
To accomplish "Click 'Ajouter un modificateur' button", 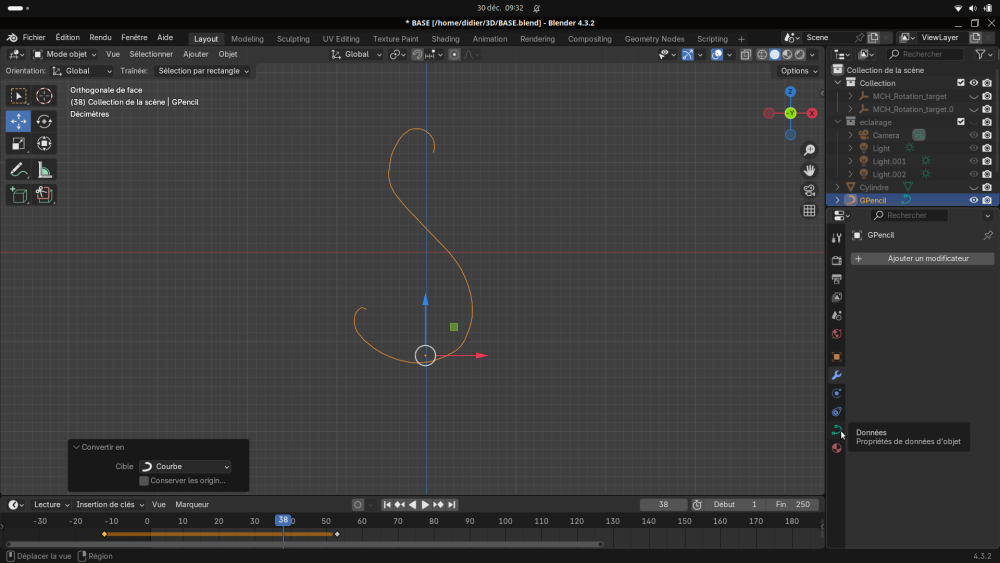I will click(x=923, y=259).
